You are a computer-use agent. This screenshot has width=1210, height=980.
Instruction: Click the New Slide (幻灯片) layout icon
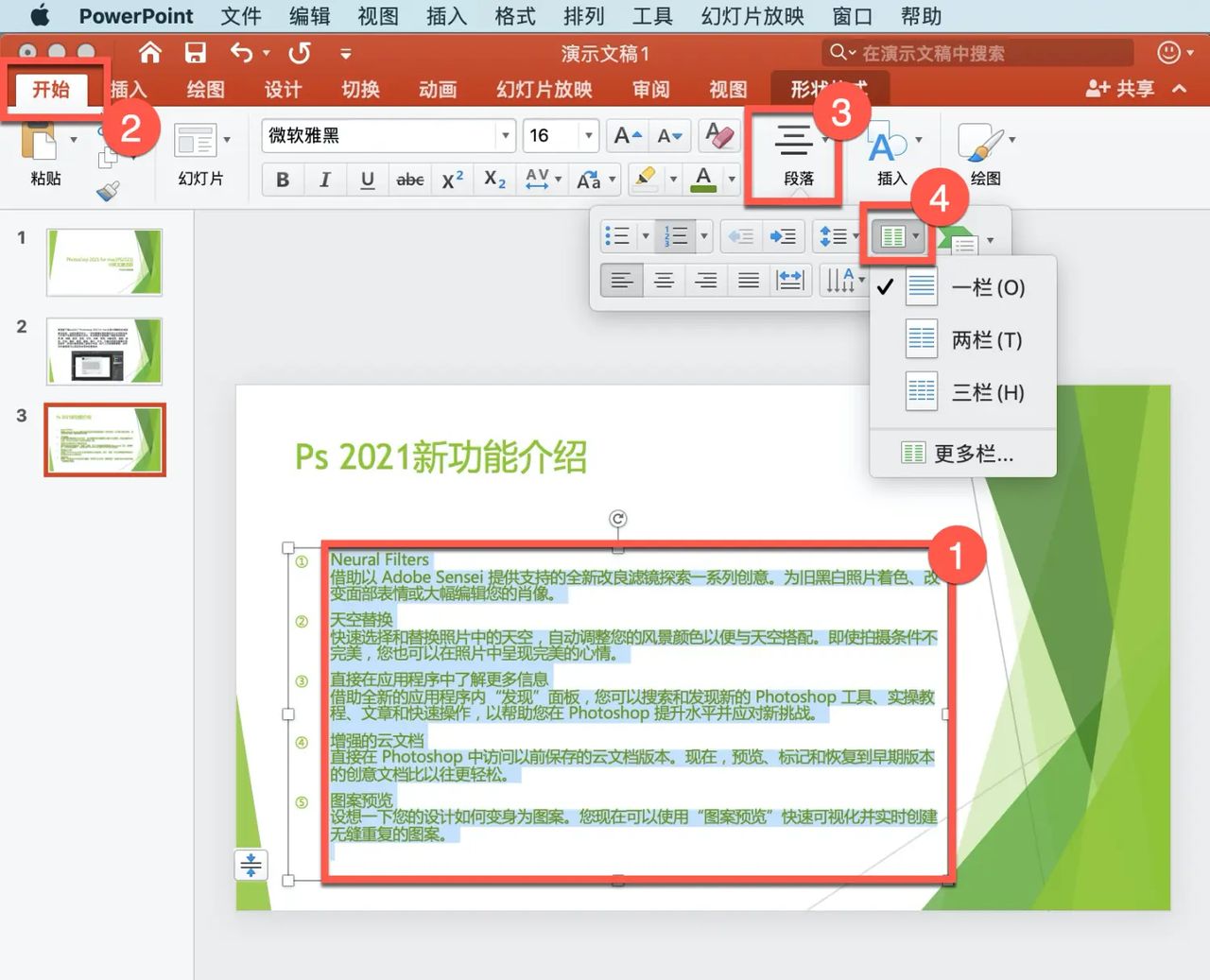196,141
